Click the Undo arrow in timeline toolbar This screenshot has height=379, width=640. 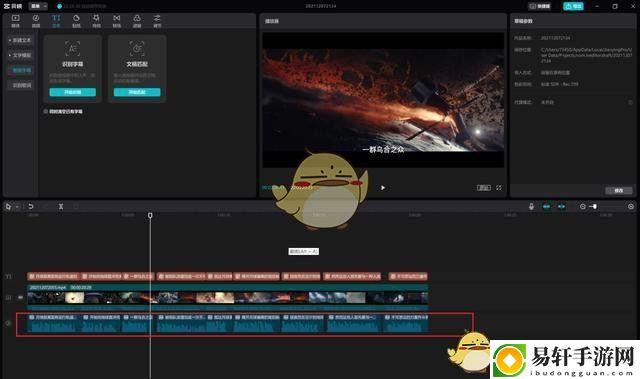[x=31, y=206]
